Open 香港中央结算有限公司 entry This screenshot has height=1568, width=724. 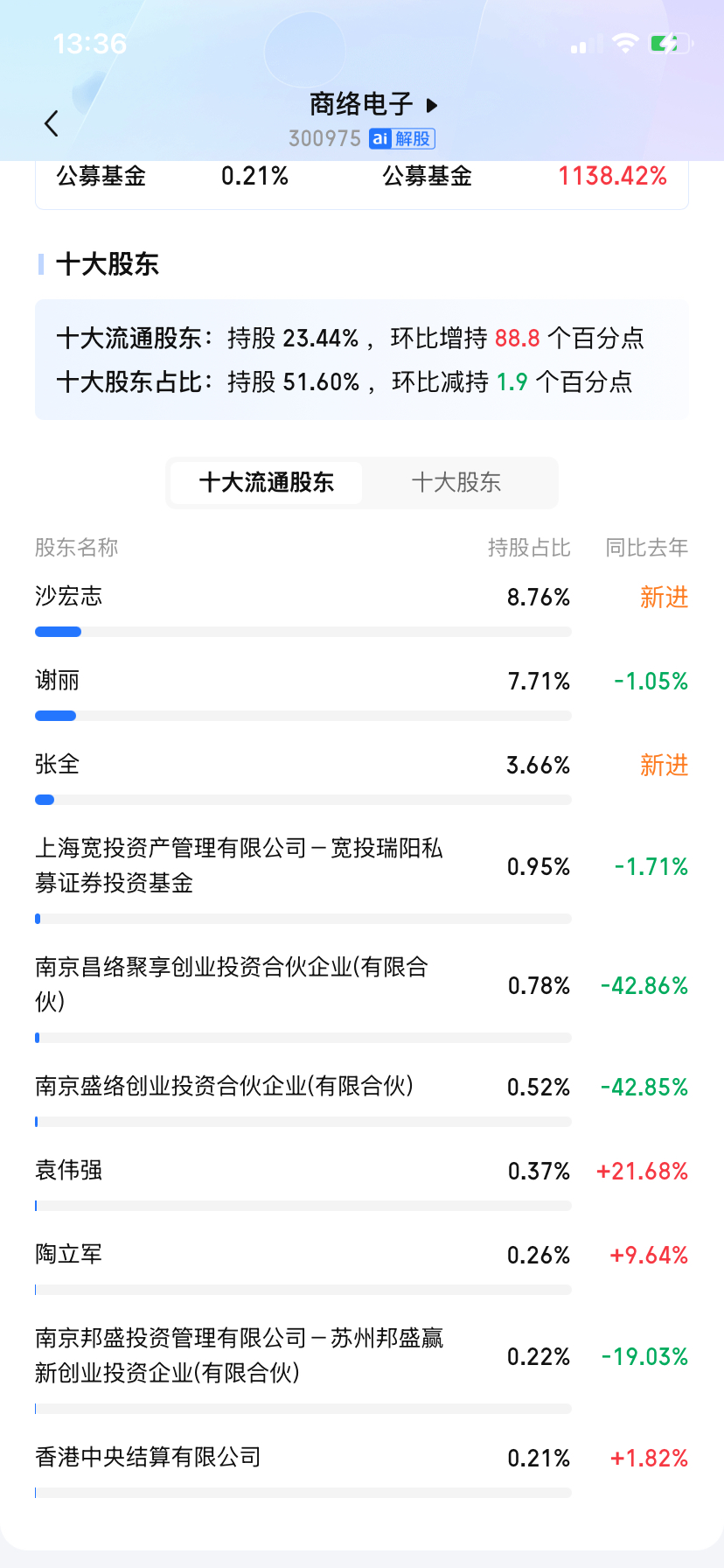pos(149,1458)
